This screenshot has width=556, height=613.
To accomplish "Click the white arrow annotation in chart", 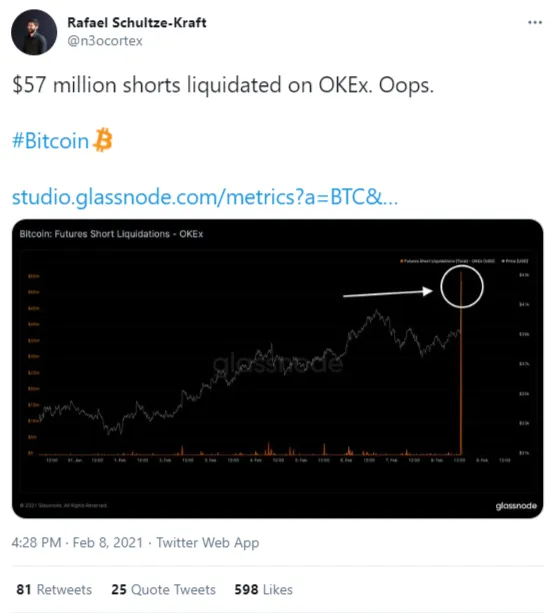I will pyautogui.click(x=388, y=292).
